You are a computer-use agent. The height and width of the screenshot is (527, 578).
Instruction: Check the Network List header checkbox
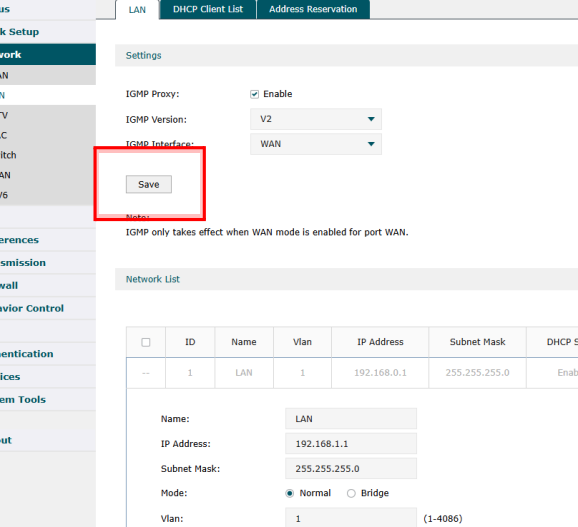[x=146, y=342]
